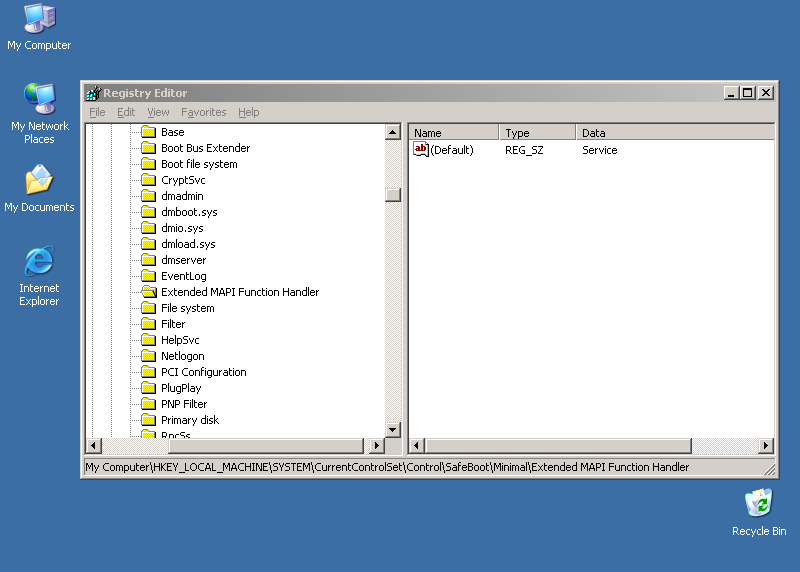Click the PlugPlay folder icon
The image size is (800, 572).
[148, 388]
